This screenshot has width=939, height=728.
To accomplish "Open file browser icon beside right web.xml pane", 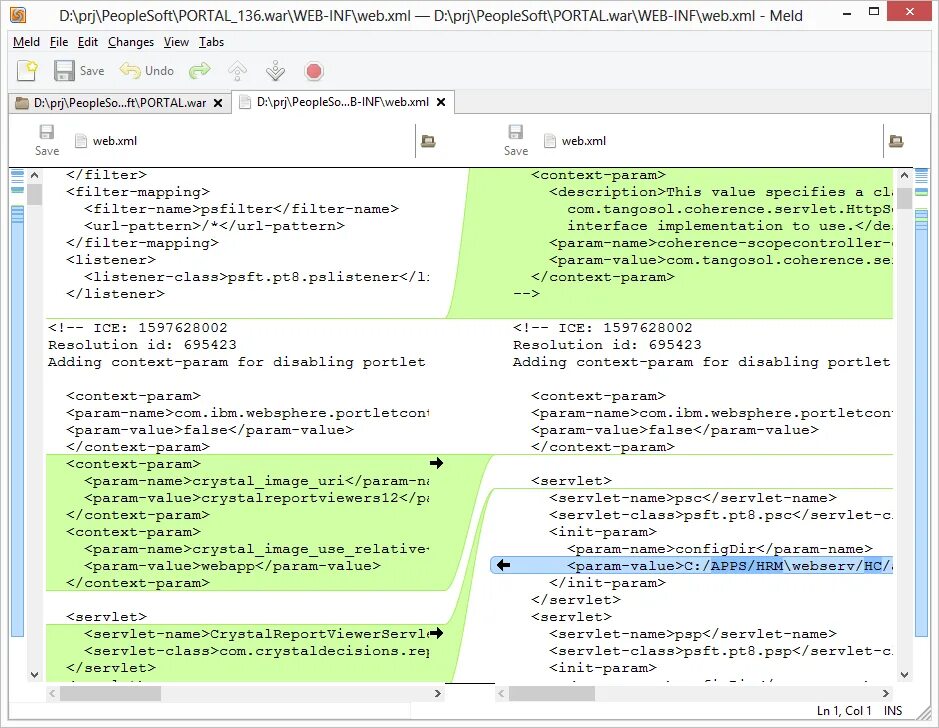I will point(895,142).
